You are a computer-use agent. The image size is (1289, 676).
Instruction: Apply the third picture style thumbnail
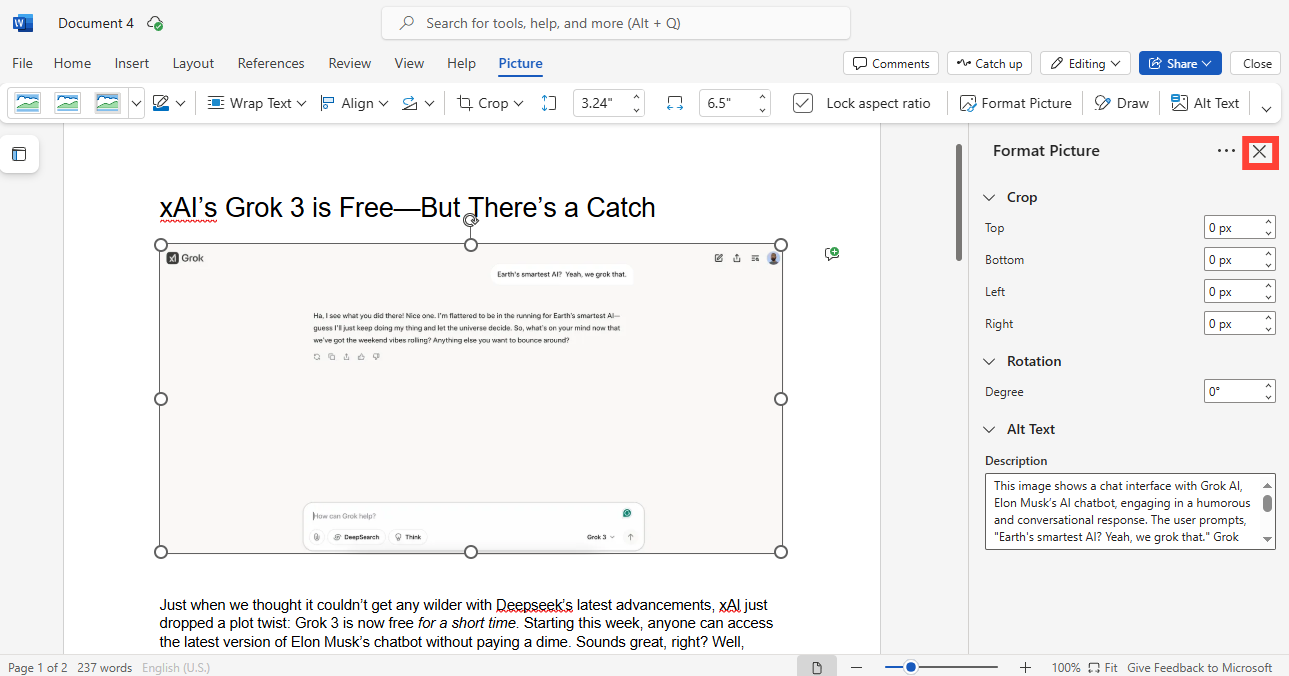107,103
